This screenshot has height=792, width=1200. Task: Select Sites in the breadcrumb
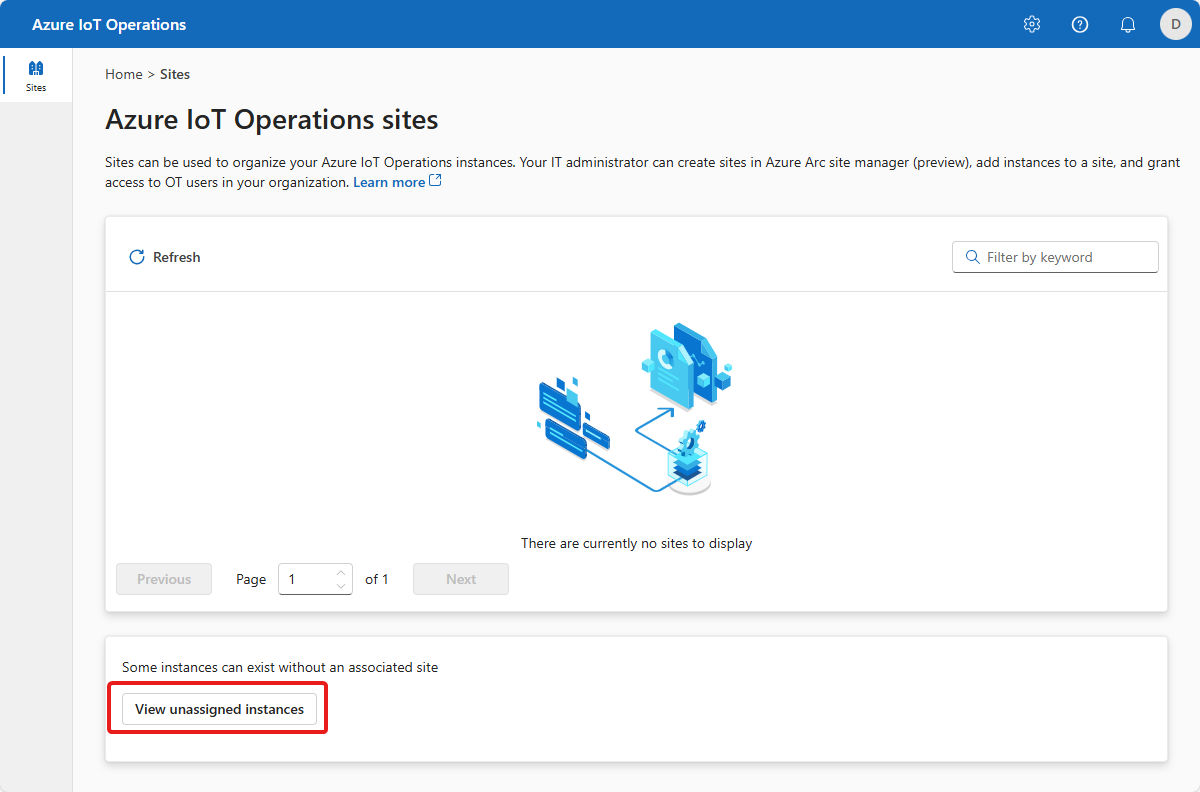tap(175, 74)
